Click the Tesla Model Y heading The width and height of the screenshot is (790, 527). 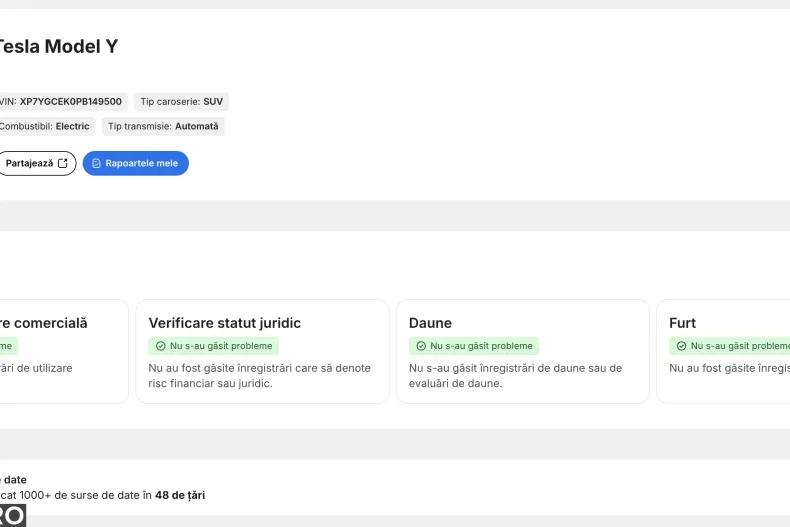(x=58, y=46)
